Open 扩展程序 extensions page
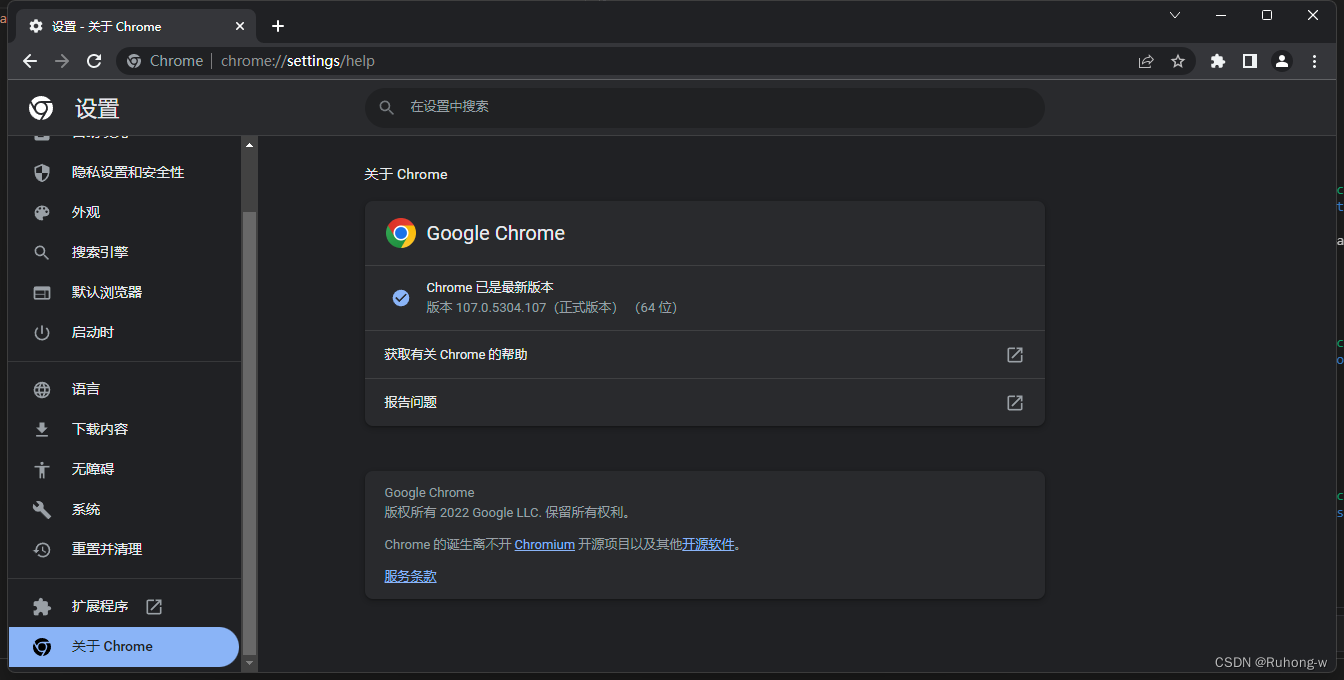The height and width of the screenshot is (680, 1344). coord(124,606)
